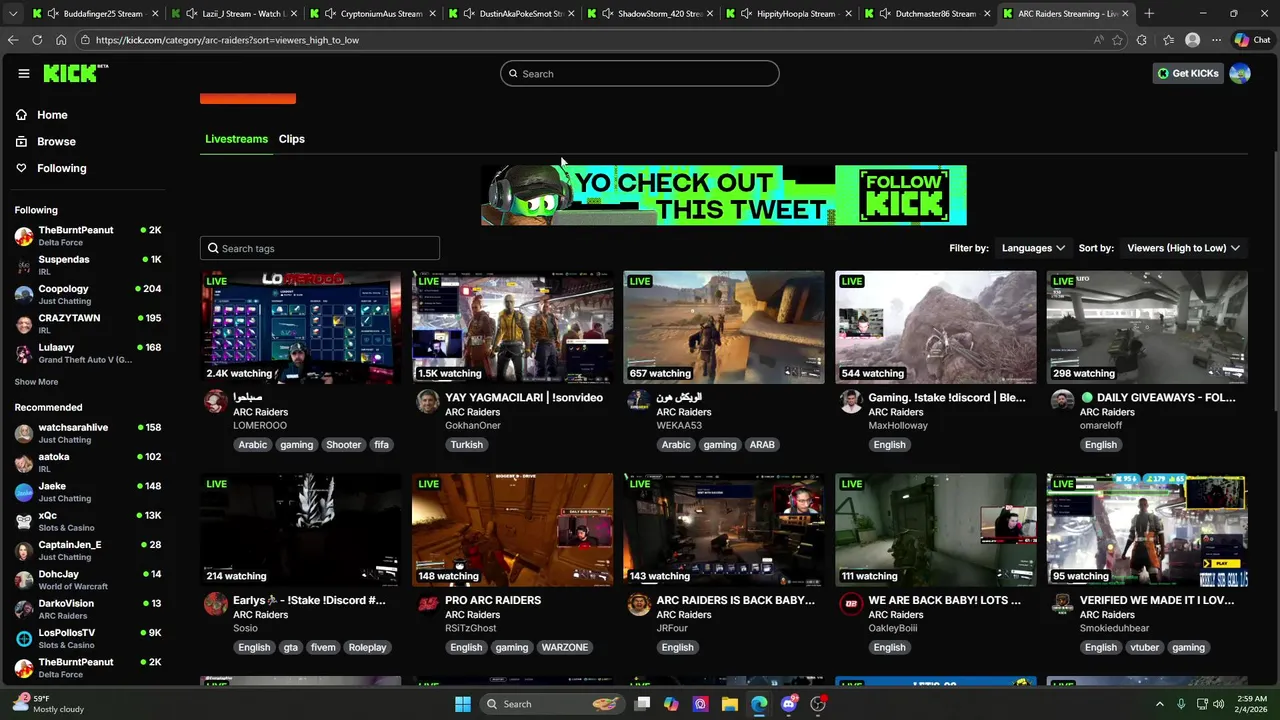The image size is (1280, 720).
Task: Click the ARAB tag under WEKAA53
Action: point(762,445)
